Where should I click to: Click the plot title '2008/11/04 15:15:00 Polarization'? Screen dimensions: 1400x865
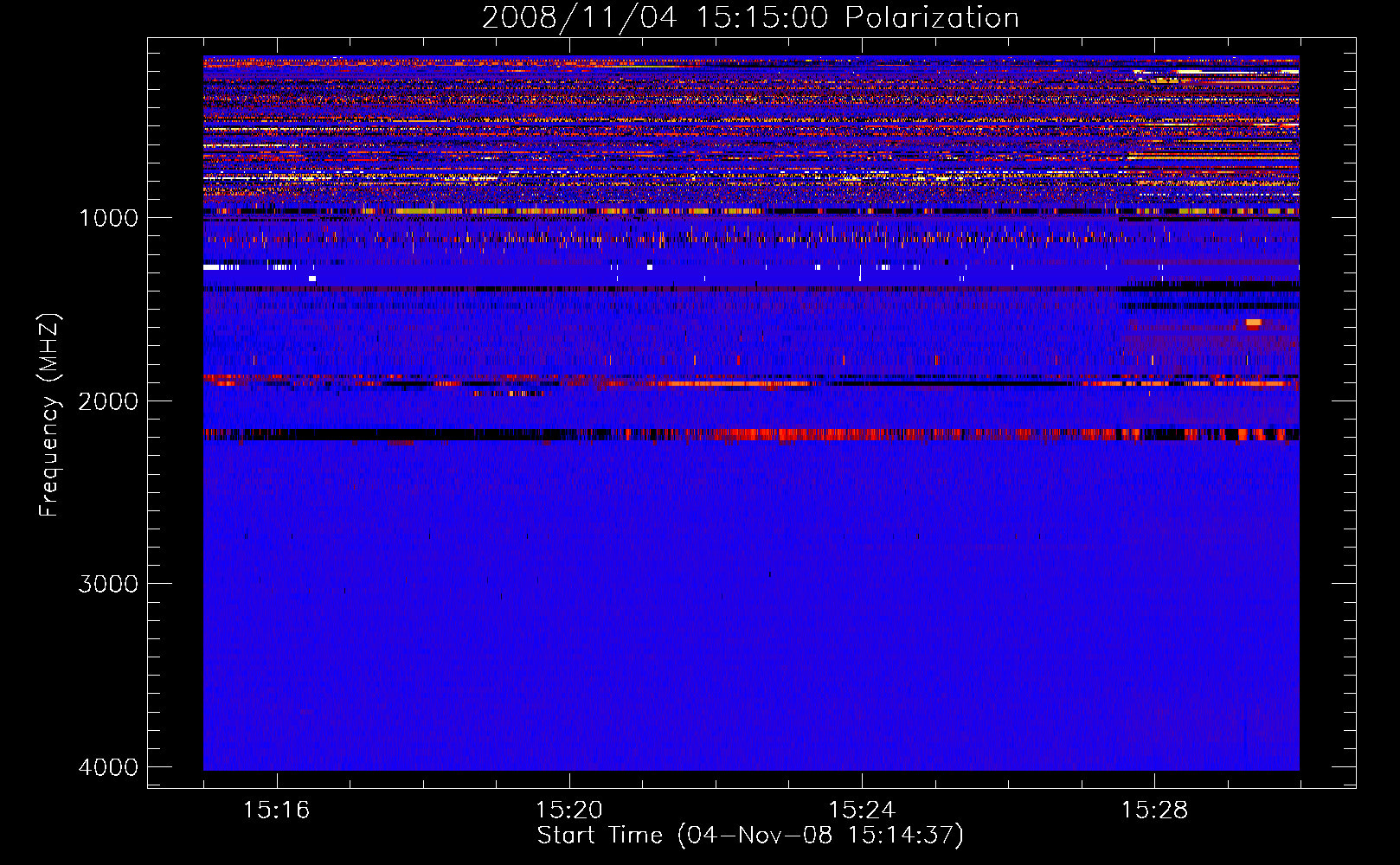750,18
